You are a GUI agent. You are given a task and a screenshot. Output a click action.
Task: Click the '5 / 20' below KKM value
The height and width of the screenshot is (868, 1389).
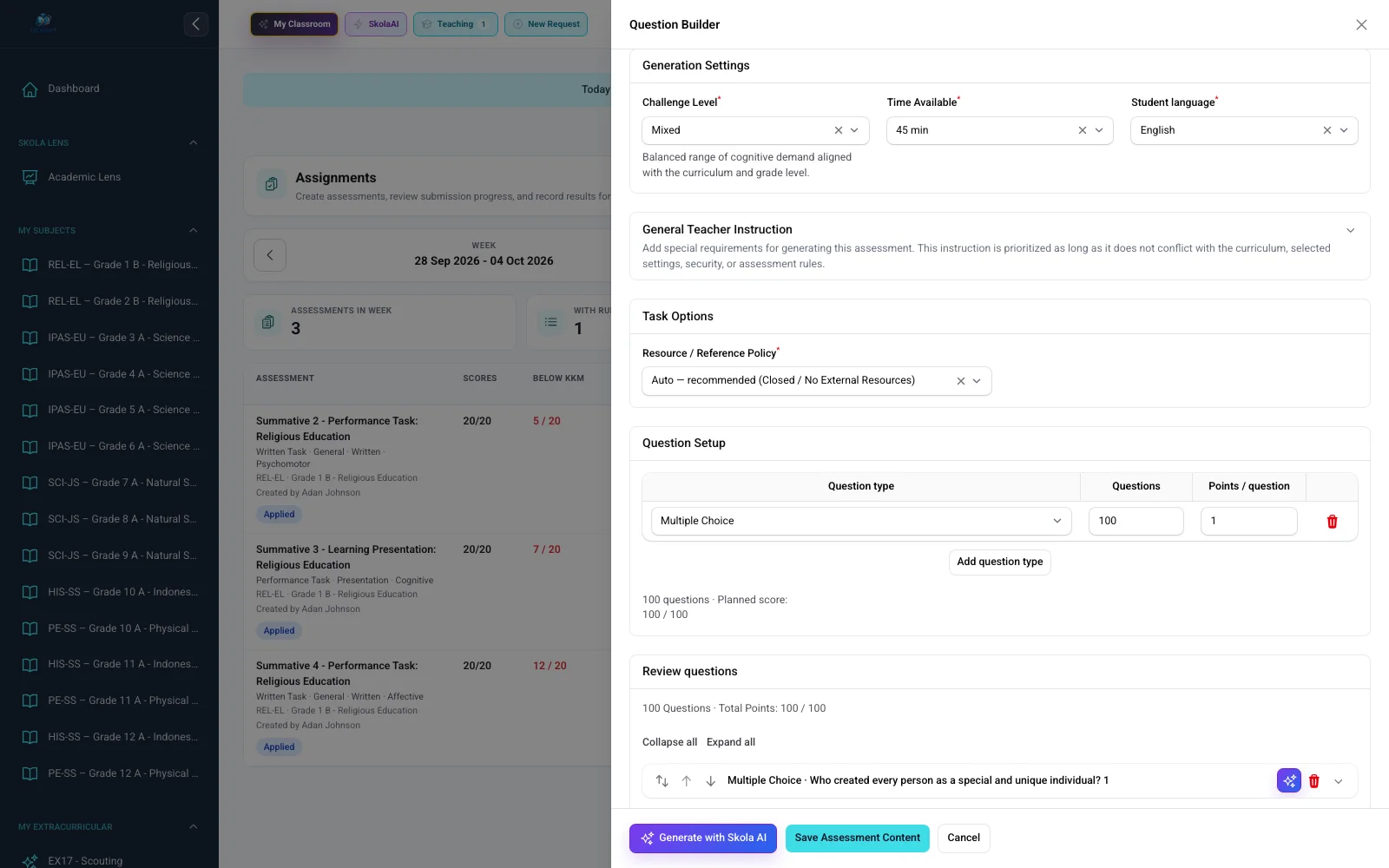pos(547,421)
